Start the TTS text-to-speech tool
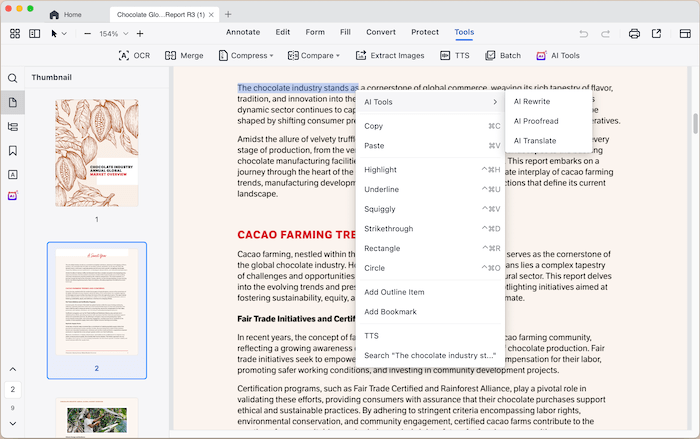This screenshot has width=700, height=439. [454, 56]
